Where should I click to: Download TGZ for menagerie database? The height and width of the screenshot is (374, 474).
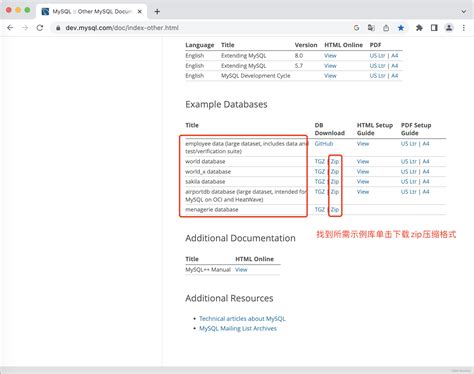click(x=319, y=210)
